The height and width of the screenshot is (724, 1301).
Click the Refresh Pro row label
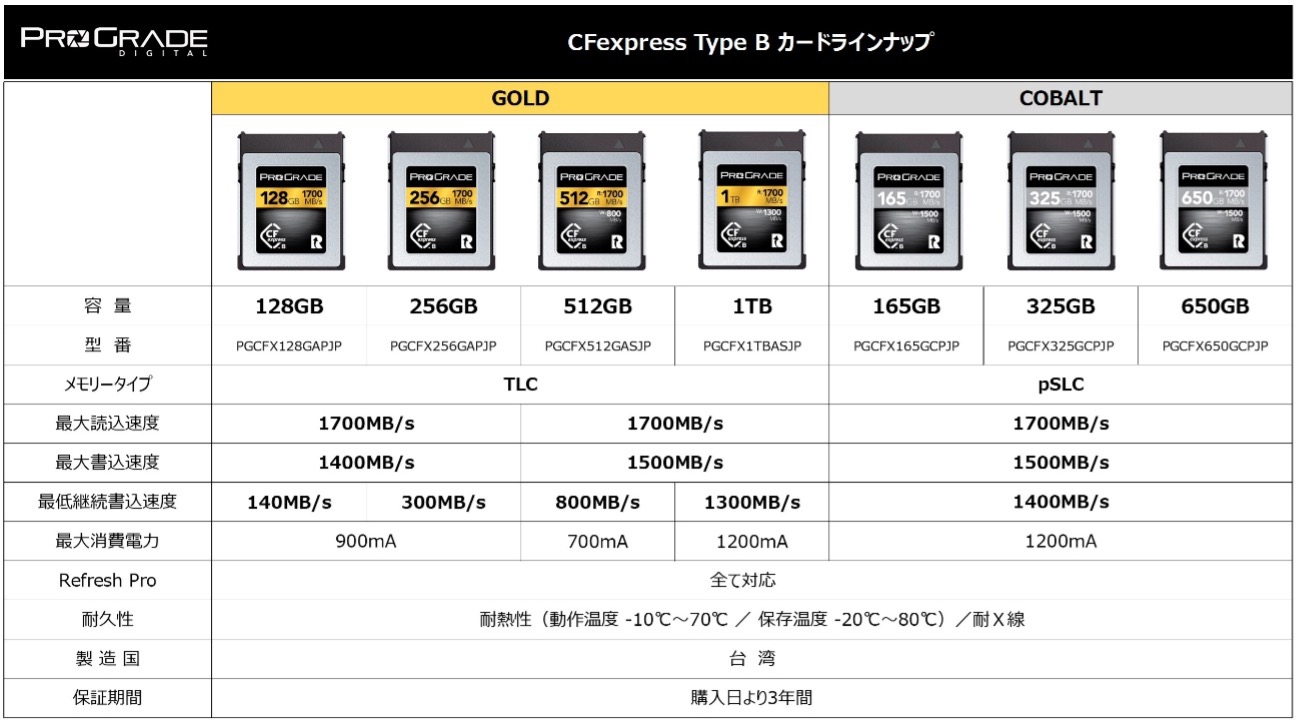pos(107,580)
